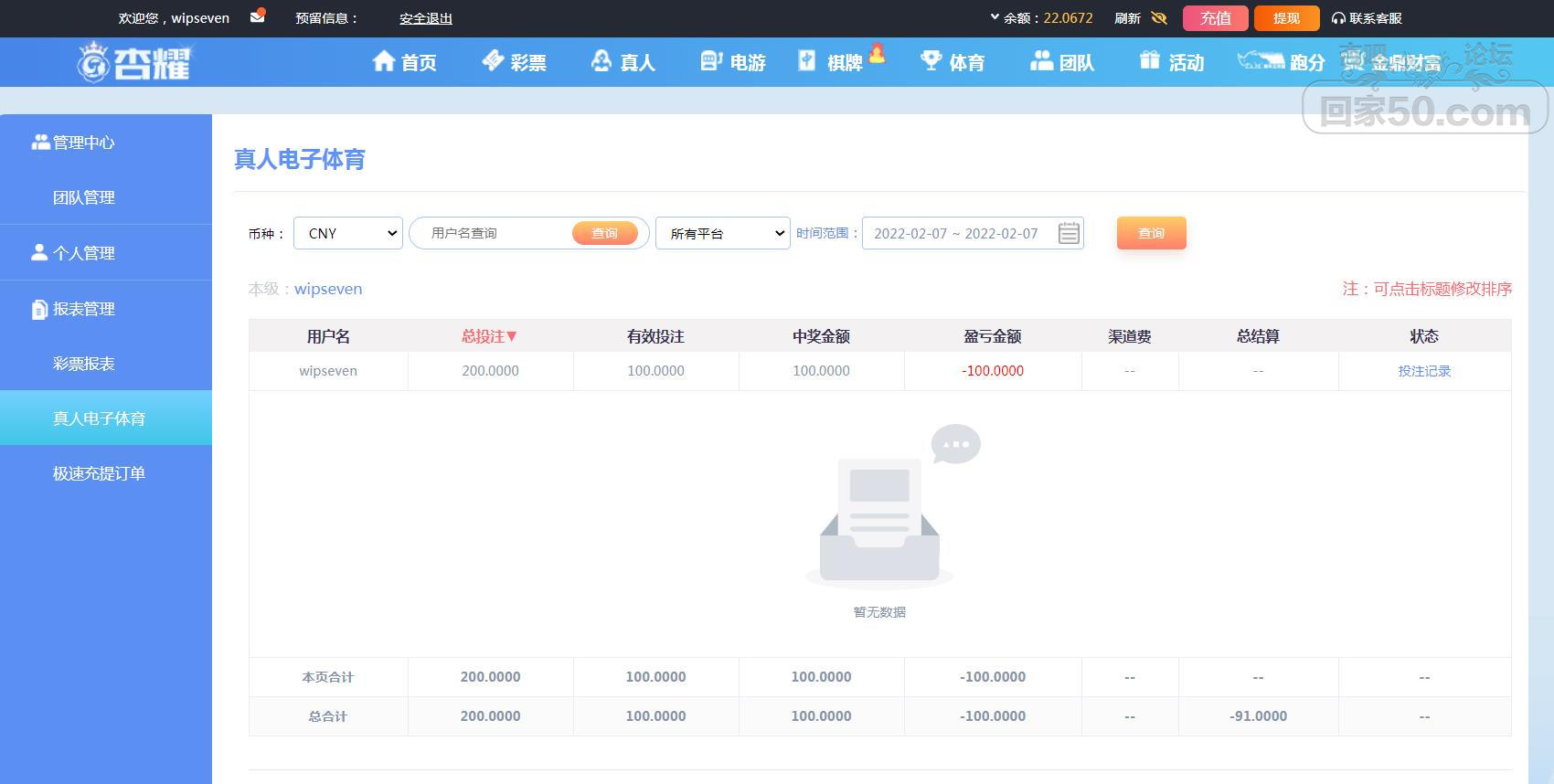This screenshot has width=1554, height=784.
Task: Open 真人 in the main navigation
Action: pos(638,62)
